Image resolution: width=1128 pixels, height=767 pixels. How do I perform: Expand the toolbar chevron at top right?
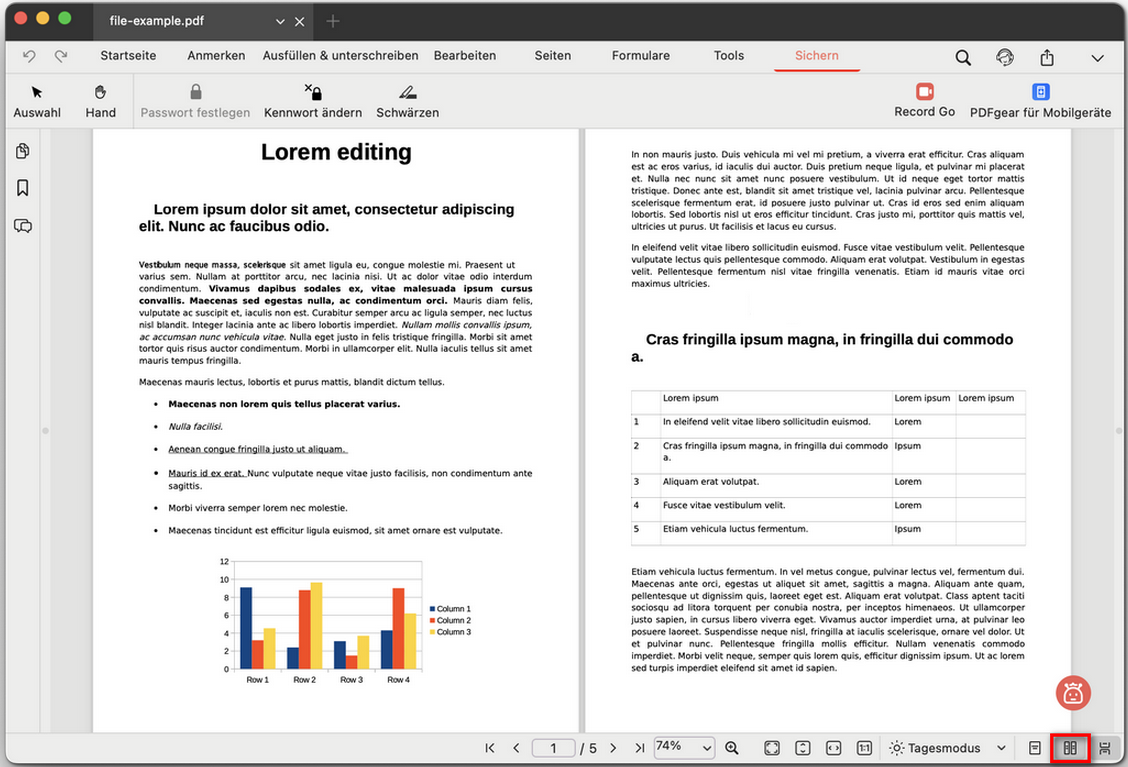pos(1097,58)
